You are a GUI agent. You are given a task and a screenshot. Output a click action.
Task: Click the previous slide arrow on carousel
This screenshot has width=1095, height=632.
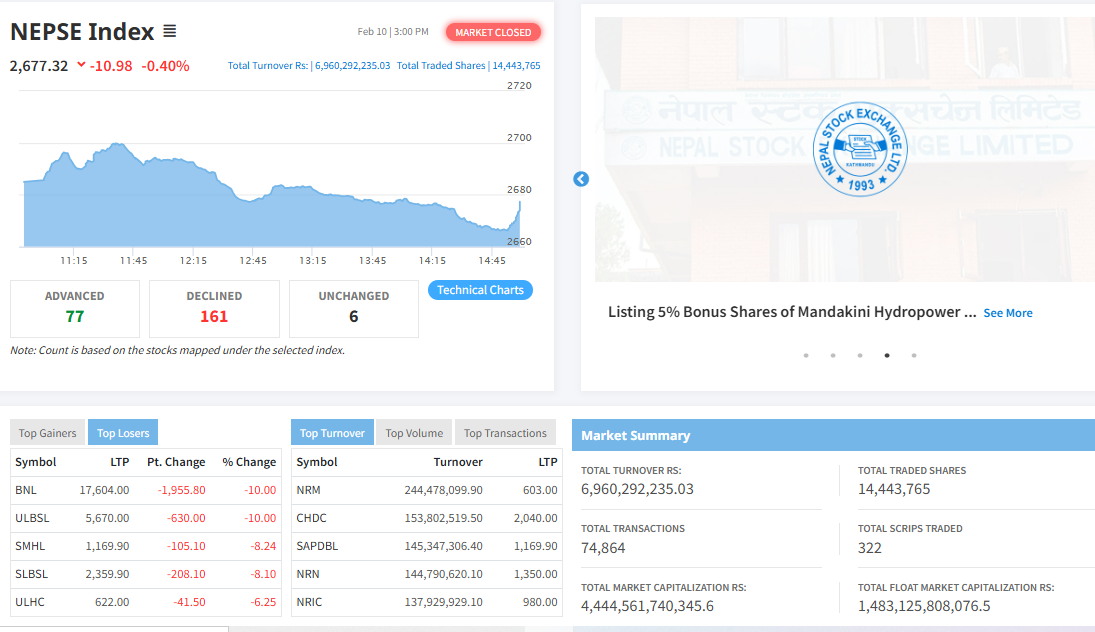581,179
